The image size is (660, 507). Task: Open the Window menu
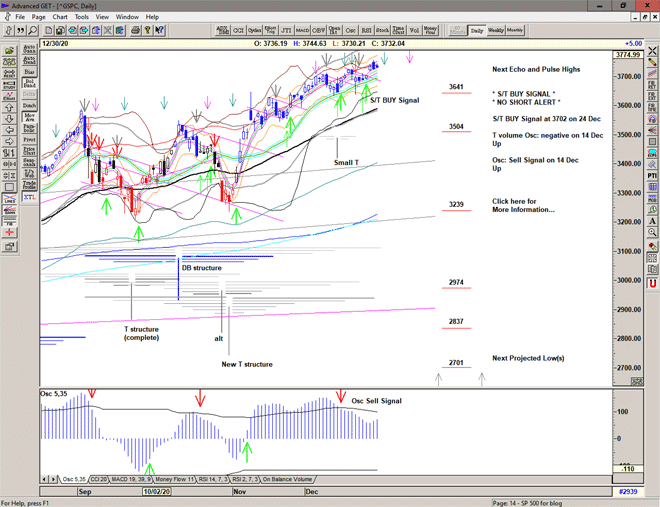pos(127,17)
